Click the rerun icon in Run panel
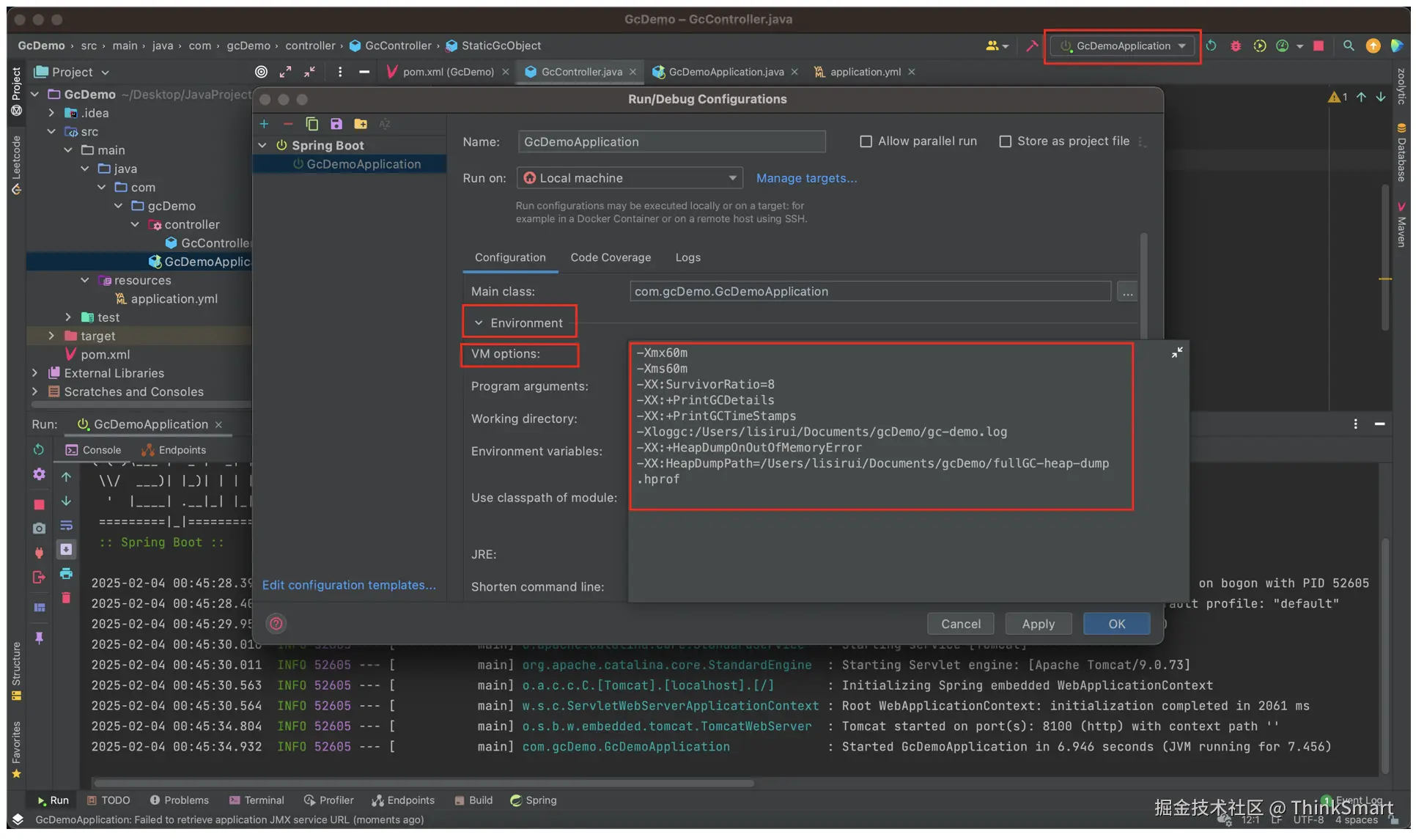This screenshot has height=840, width=1416. click(39, 449)
